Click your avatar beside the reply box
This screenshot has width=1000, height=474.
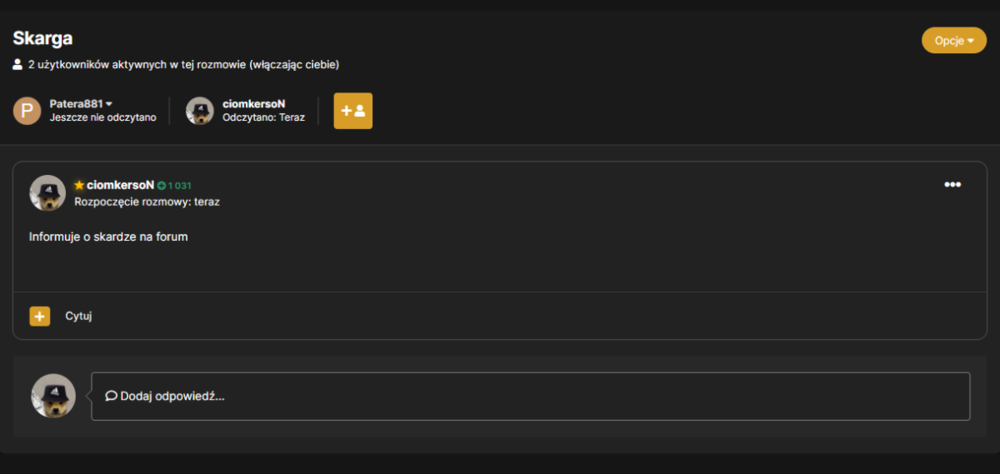click(x=54, y=396)
